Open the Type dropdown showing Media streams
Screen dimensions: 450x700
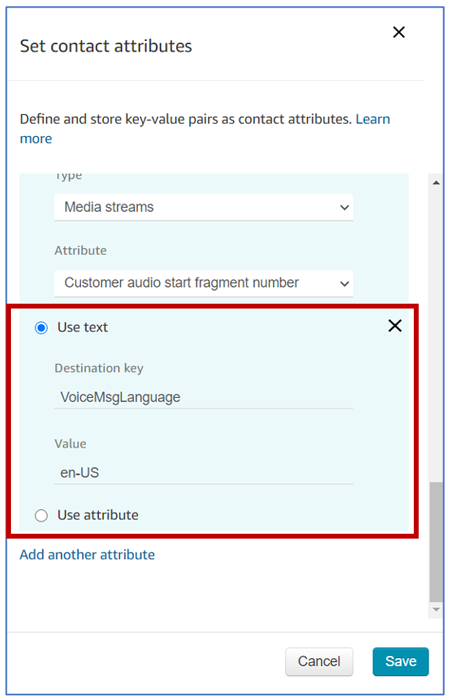click(x=204, y=207)
